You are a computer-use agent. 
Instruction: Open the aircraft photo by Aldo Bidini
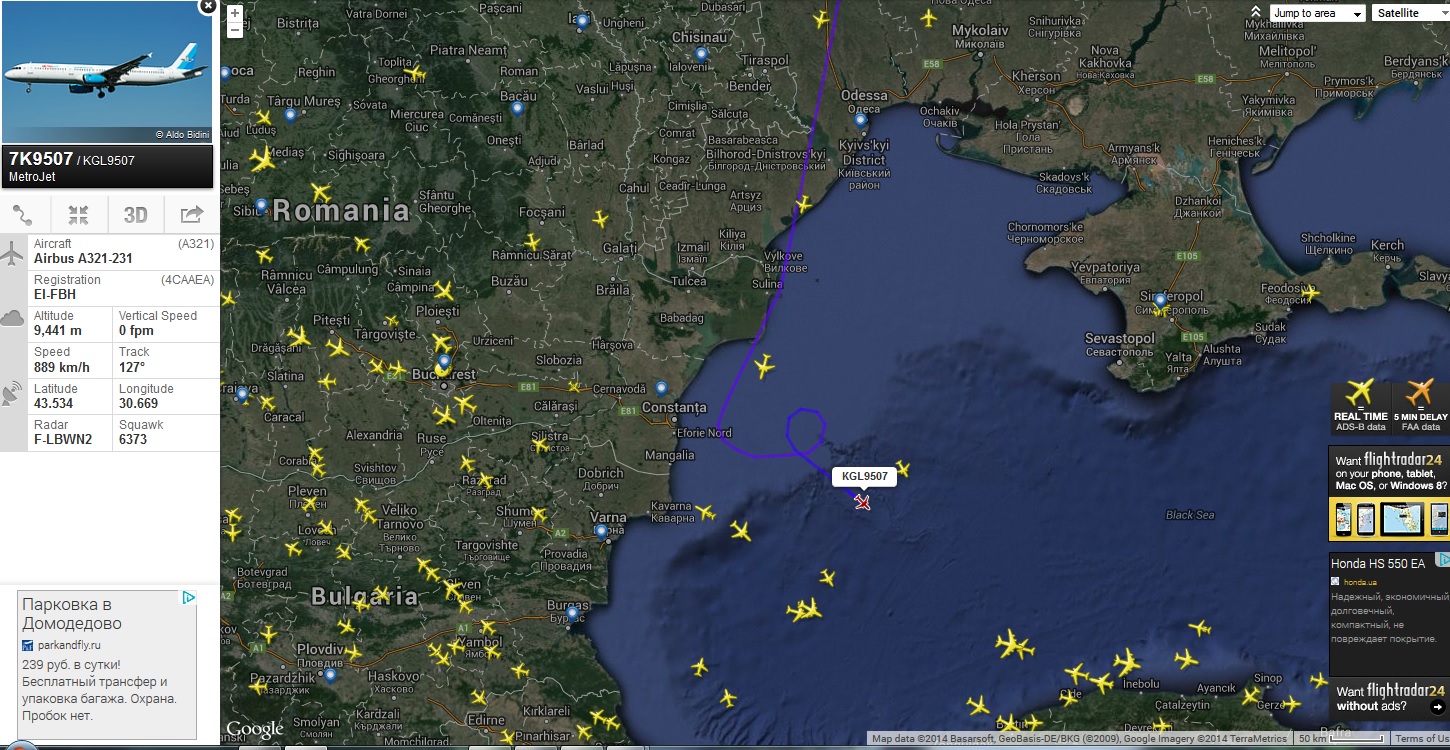coord(107,72)
